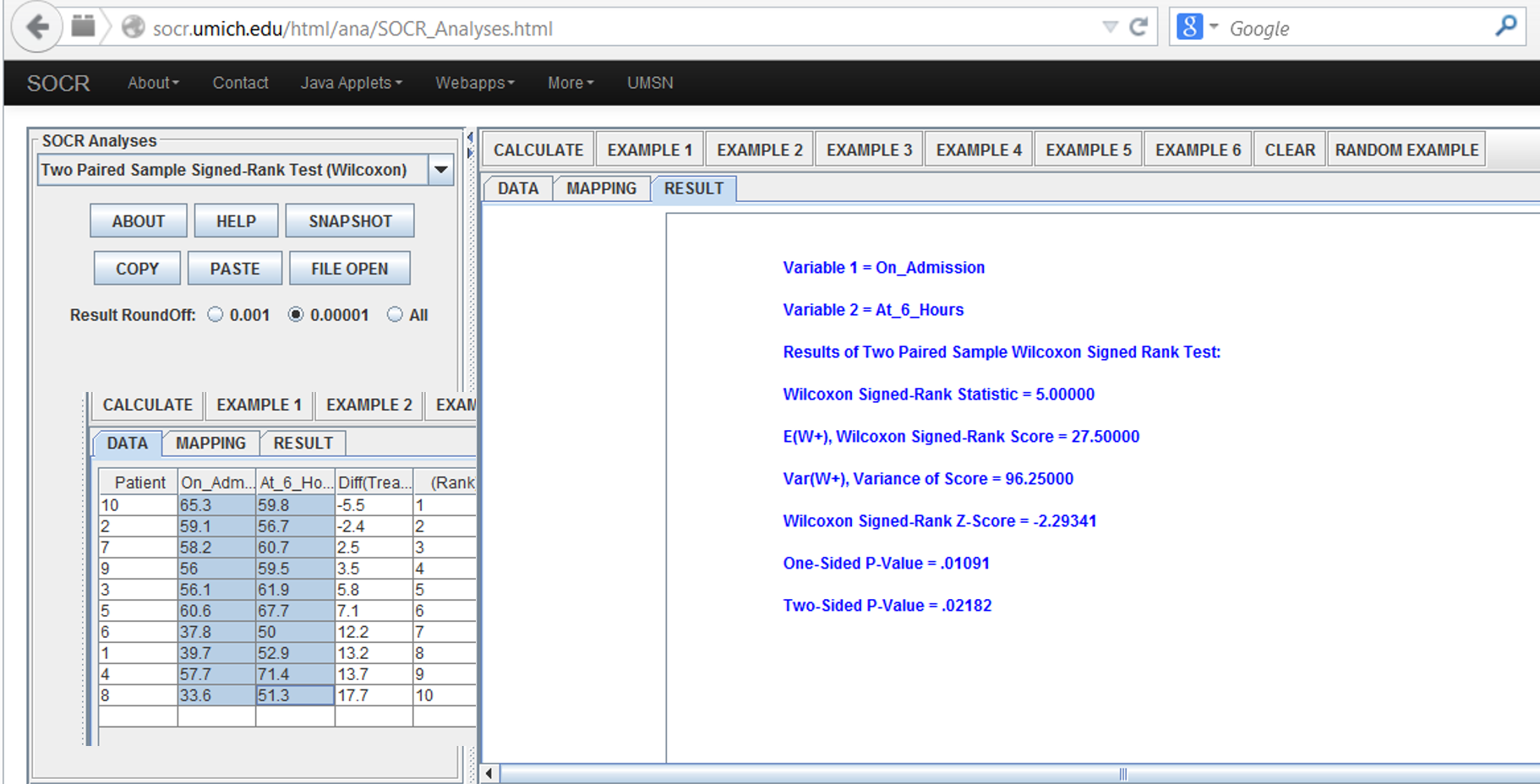The height and width of the screenshot is (784, 1540).
Task: Click CALCULATE in the top toolbar
Action: click(x=538, y=150)
